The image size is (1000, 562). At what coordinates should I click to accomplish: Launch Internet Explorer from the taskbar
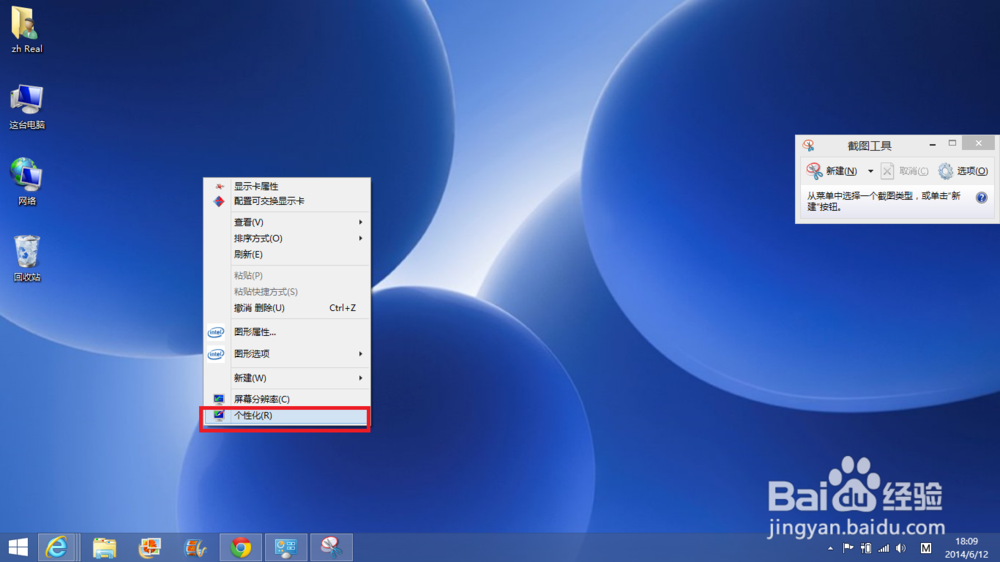point(57,547)
